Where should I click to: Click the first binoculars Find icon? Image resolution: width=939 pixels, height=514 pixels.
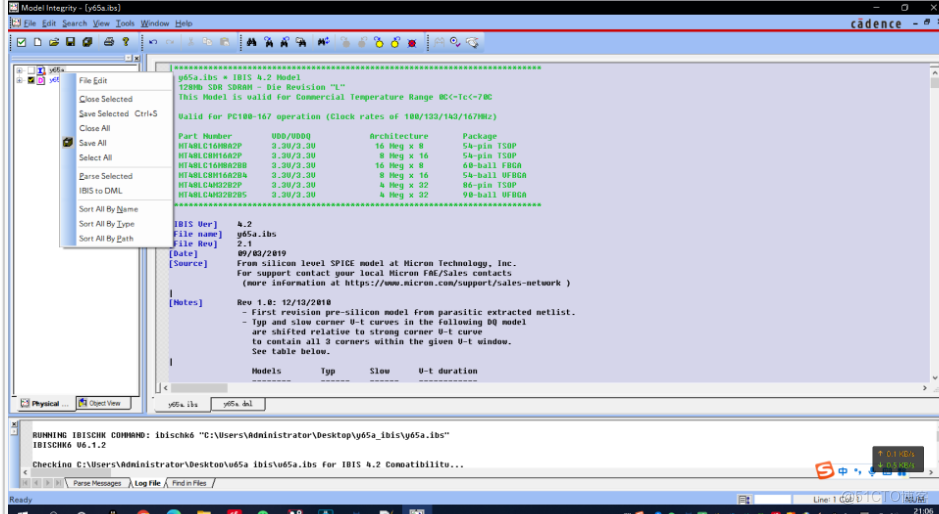[252, 42]
